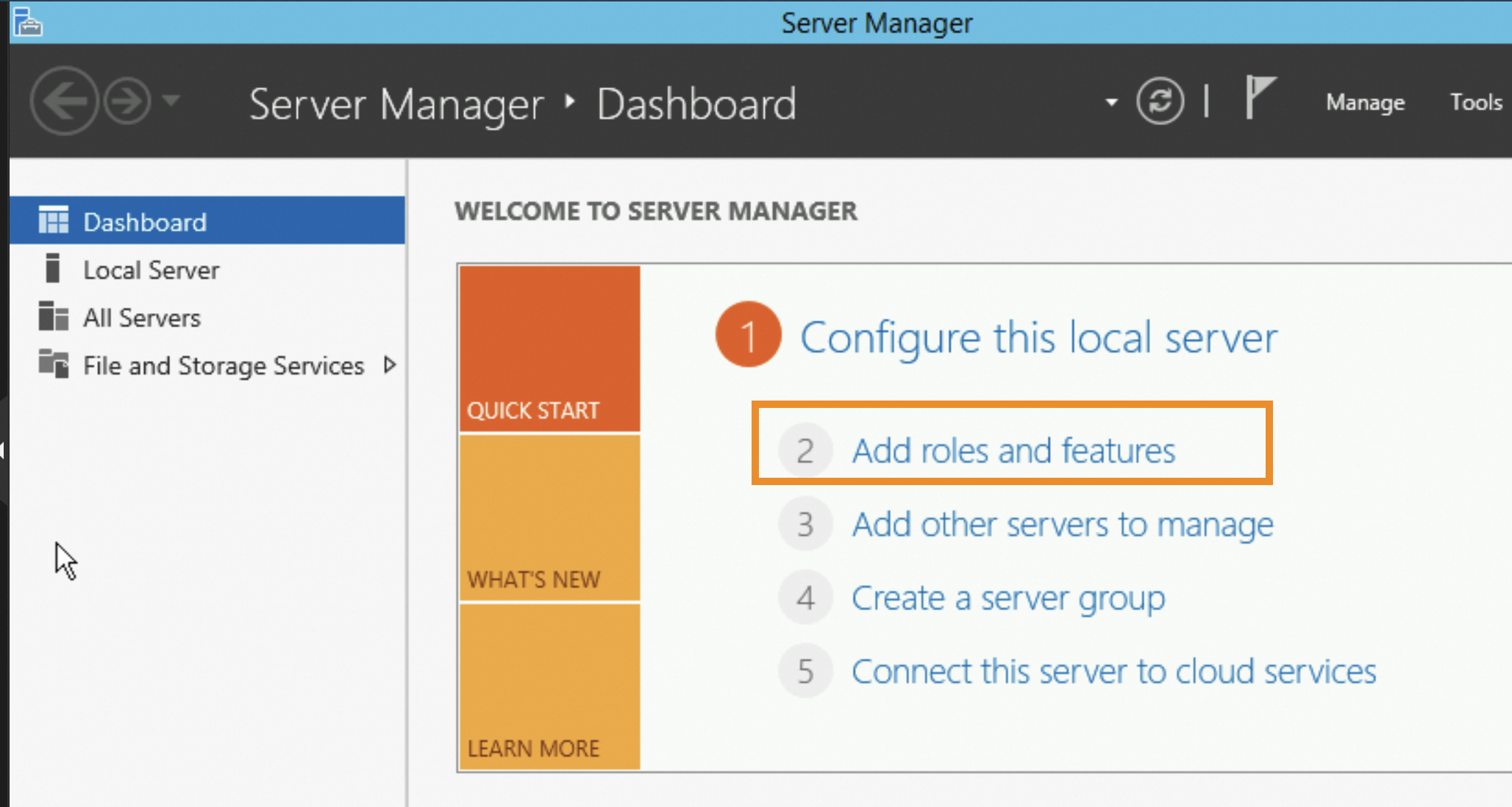
Task: Select All Servers in the sidebar
Action: click(x=207, y=317)
